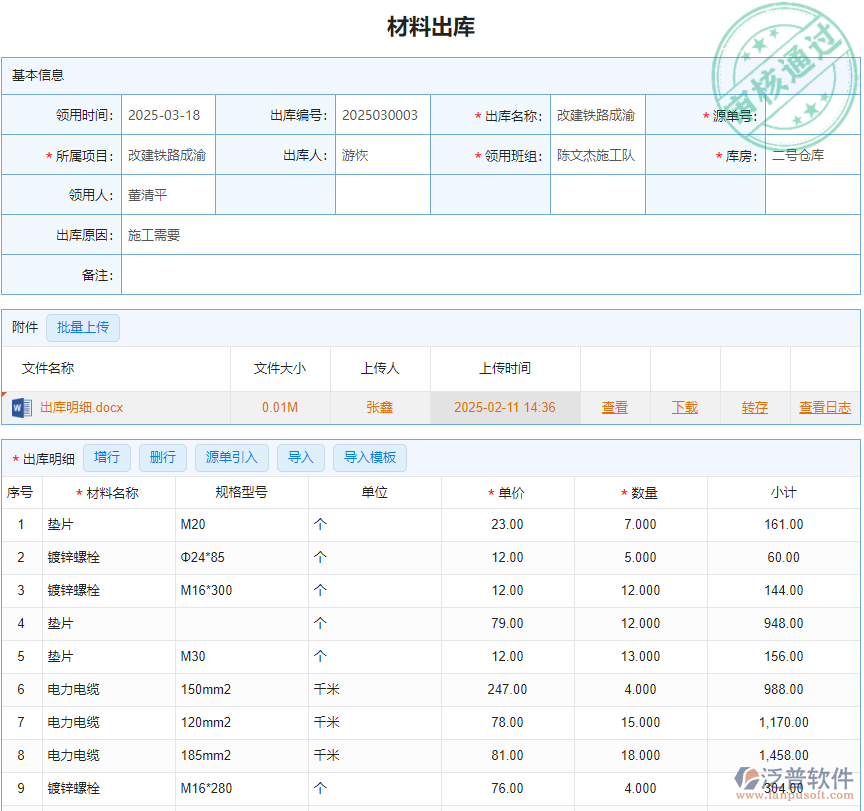Click the 转存 link for the attachment

754,408
